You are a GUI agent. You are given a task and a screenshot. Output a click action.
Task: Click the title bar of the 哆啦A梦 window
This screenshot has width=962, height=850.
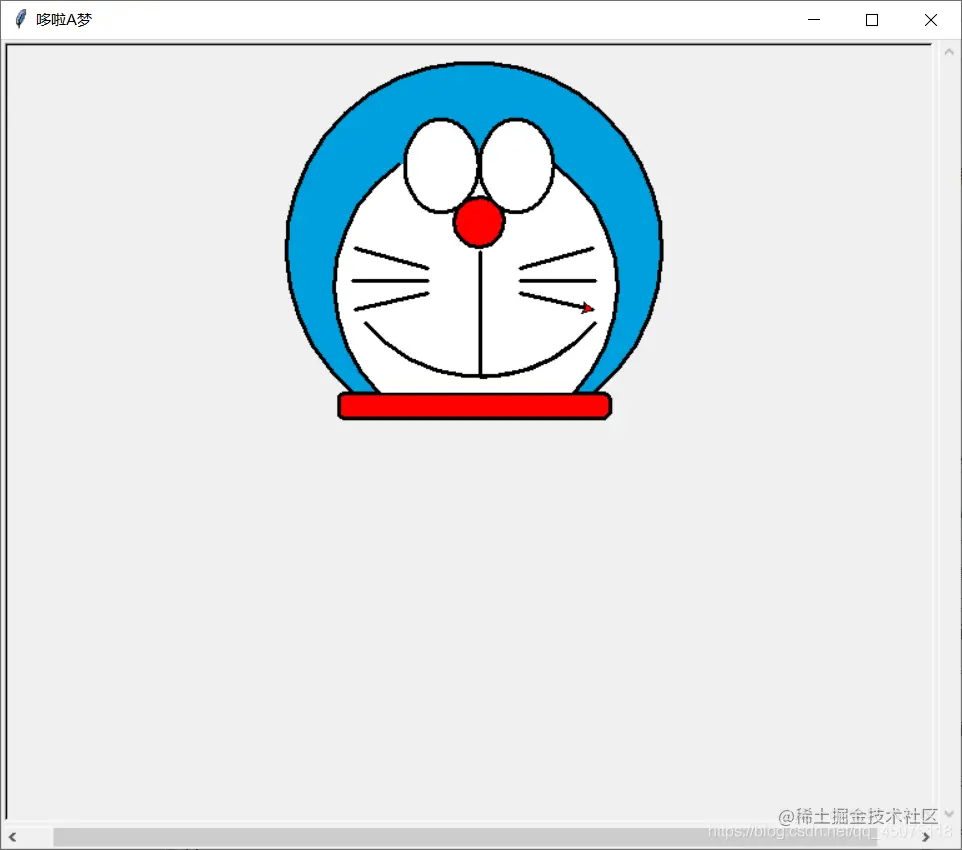tap(400, 19)
